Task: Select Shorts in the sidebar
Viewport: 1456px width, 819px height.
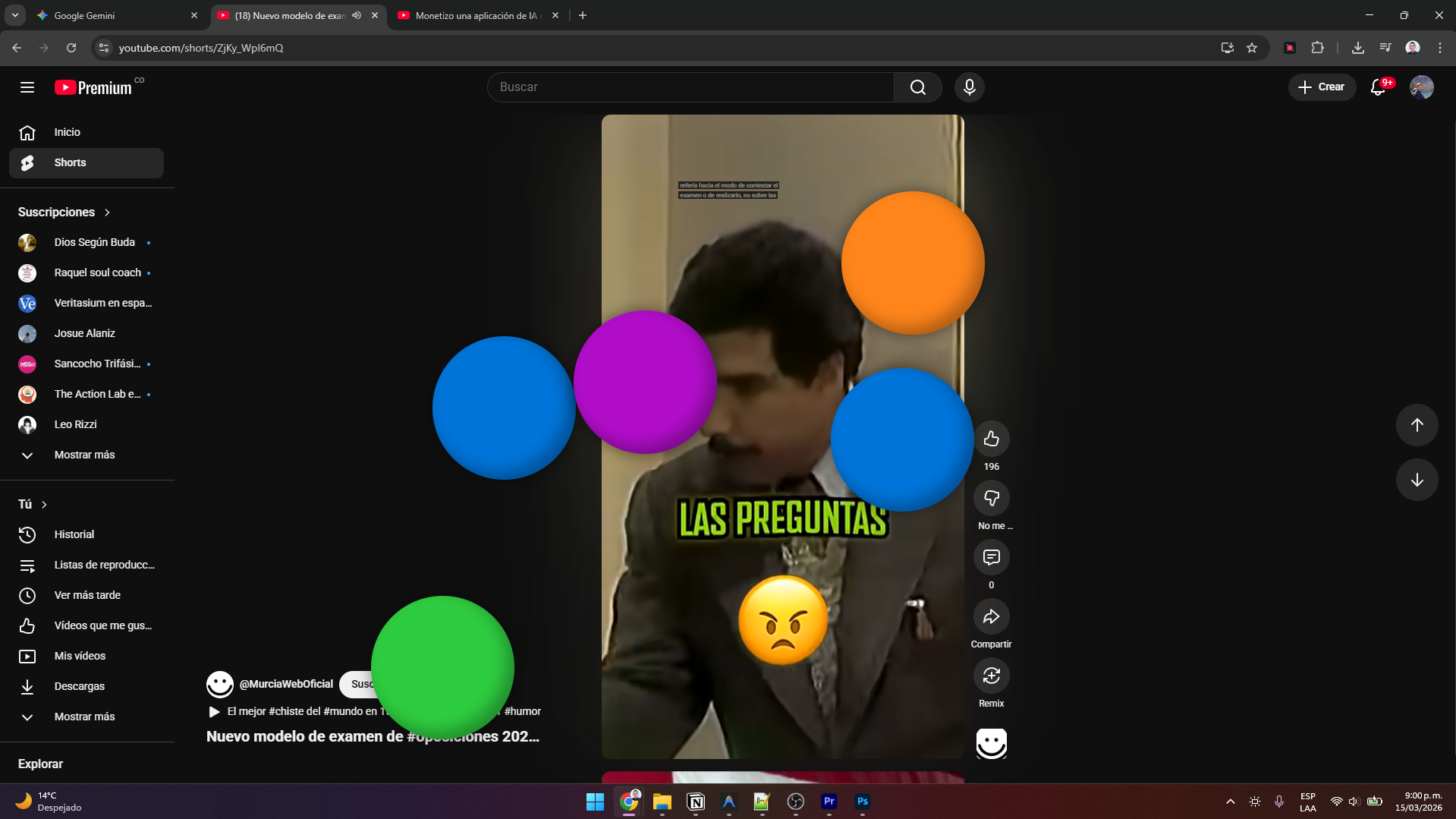Action: pos(86,162)
